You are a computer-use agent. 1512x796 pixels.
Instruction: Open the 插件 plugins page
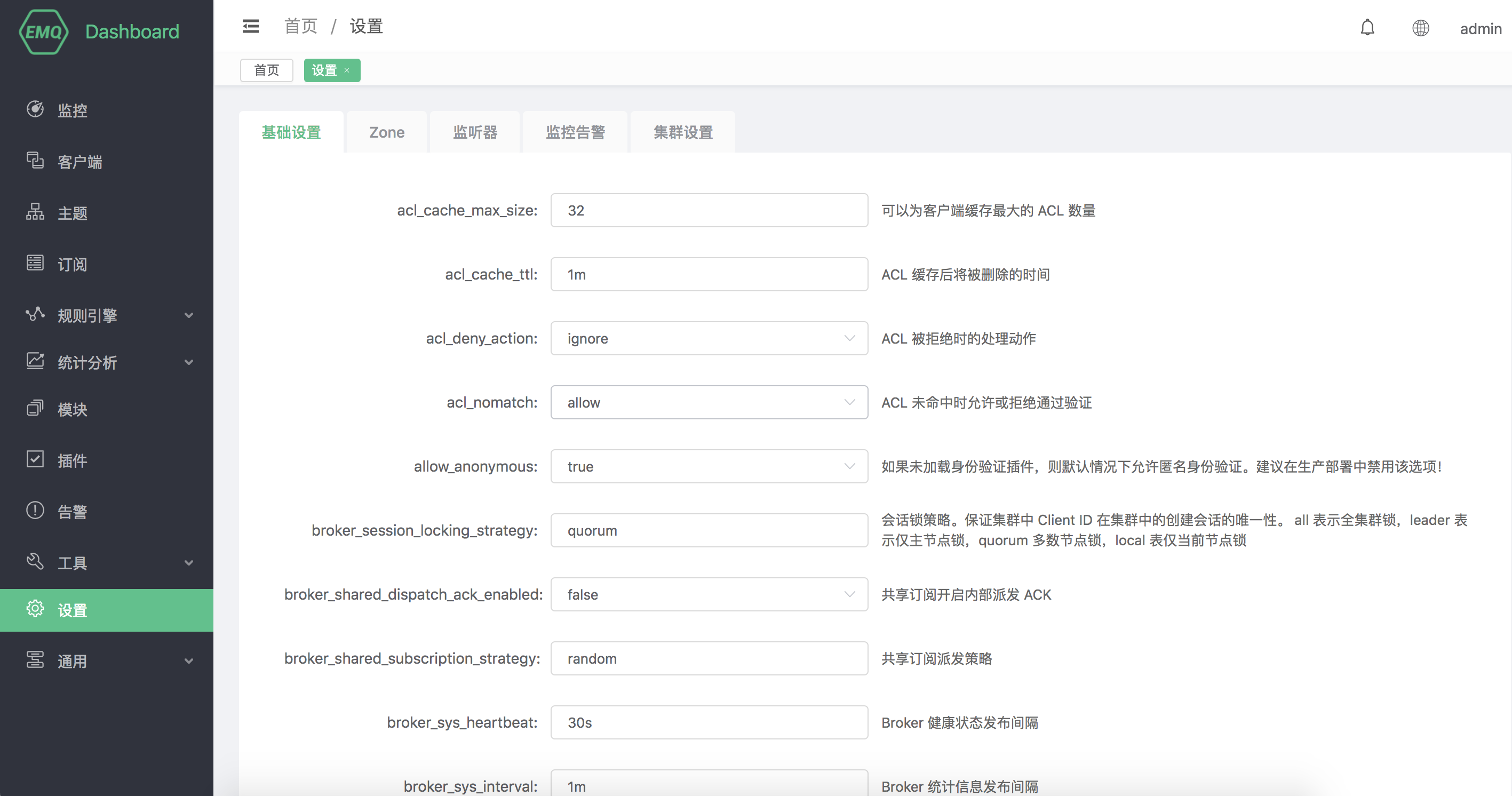72,460
